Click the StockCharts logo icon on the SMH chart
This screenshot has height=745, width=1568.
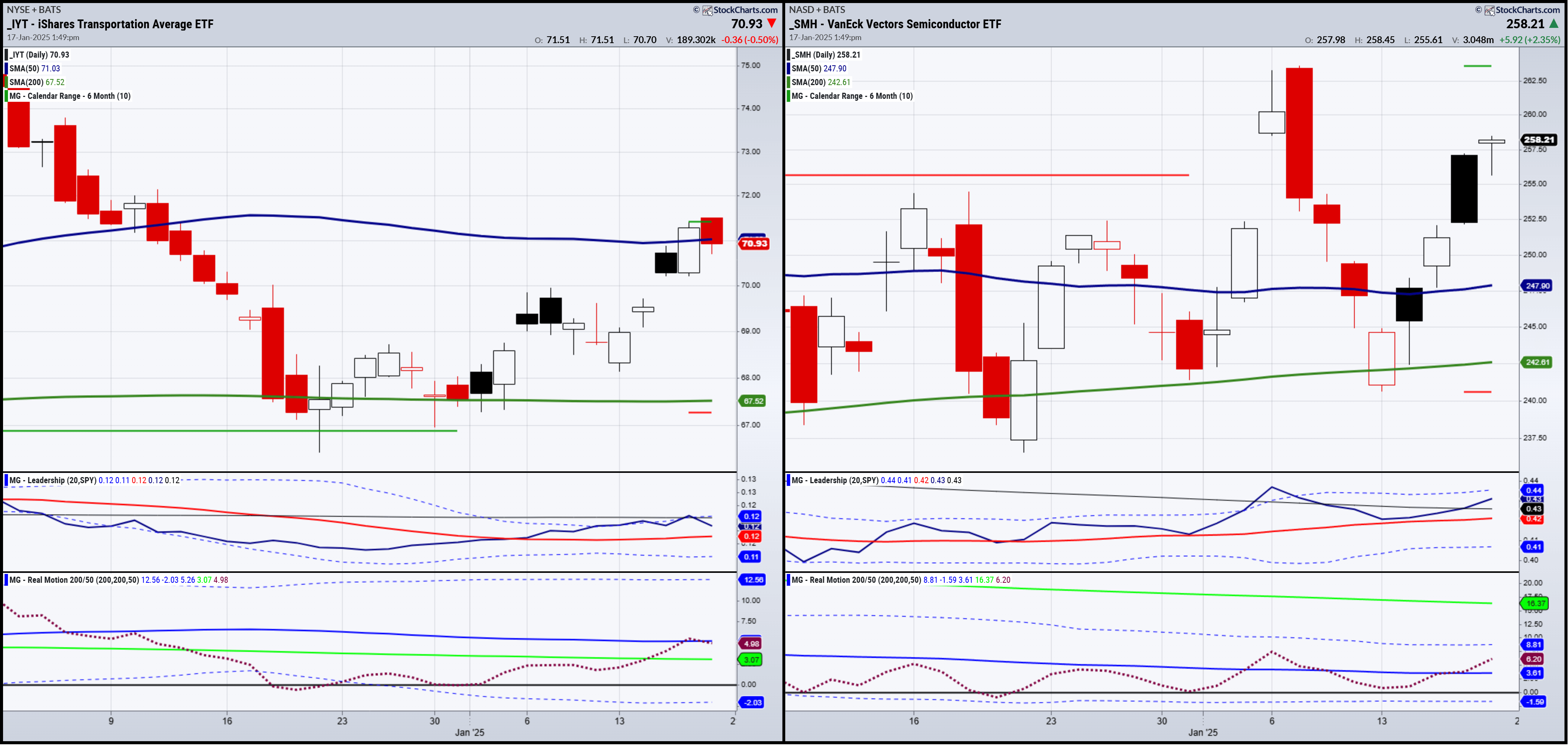tap(1489, 10)
